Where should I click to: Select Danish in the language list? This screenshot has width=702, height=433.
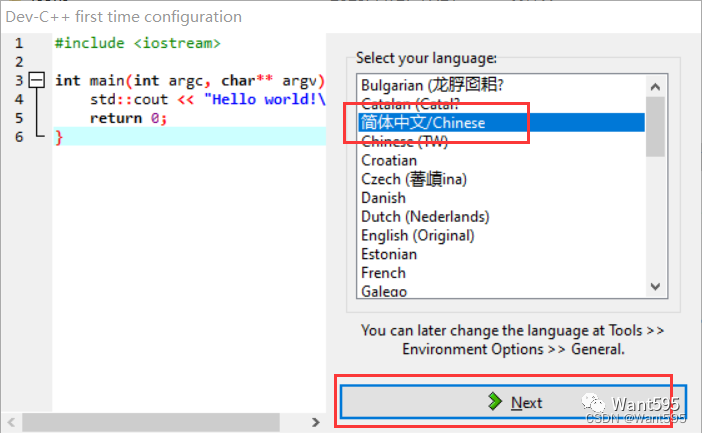pyautogui.click(x=501, y=198)
